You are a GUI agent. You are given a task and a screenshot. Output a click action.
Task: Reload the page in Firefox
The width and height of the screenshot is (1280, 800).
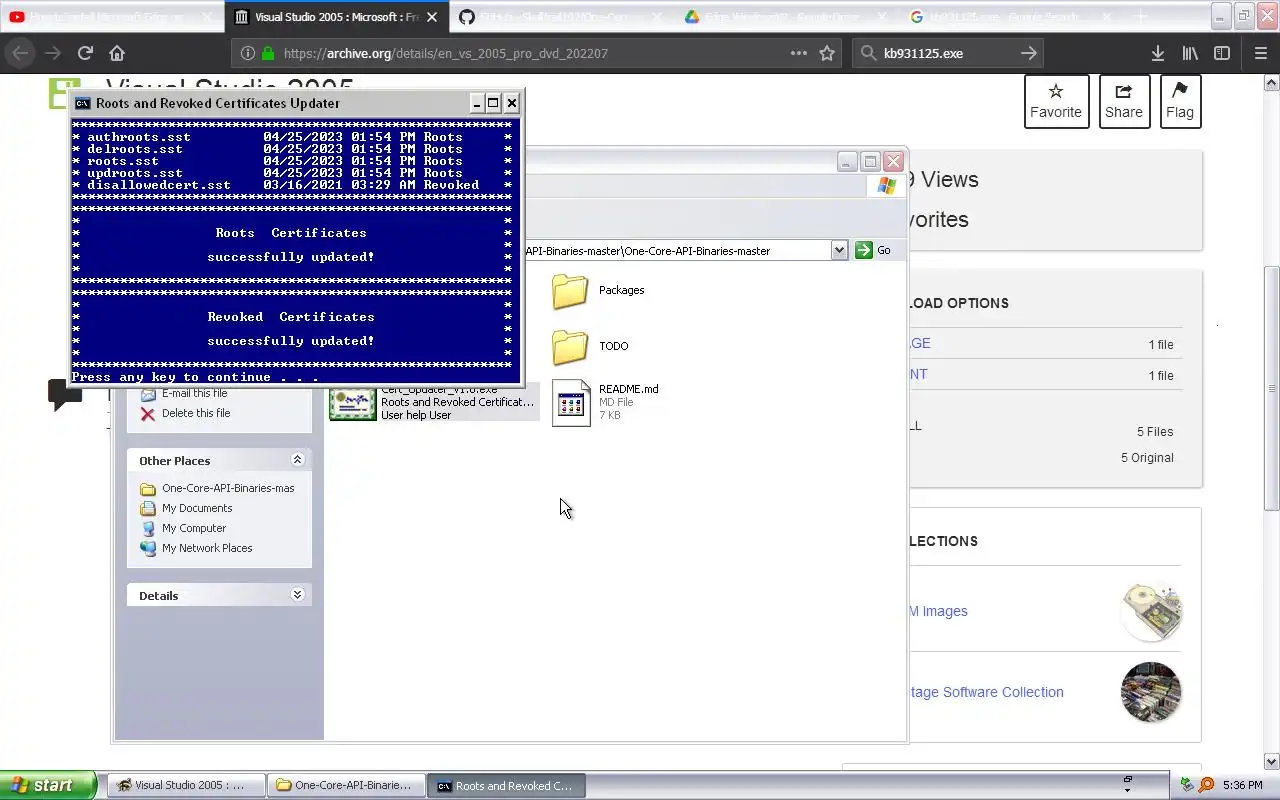(85, 53)
